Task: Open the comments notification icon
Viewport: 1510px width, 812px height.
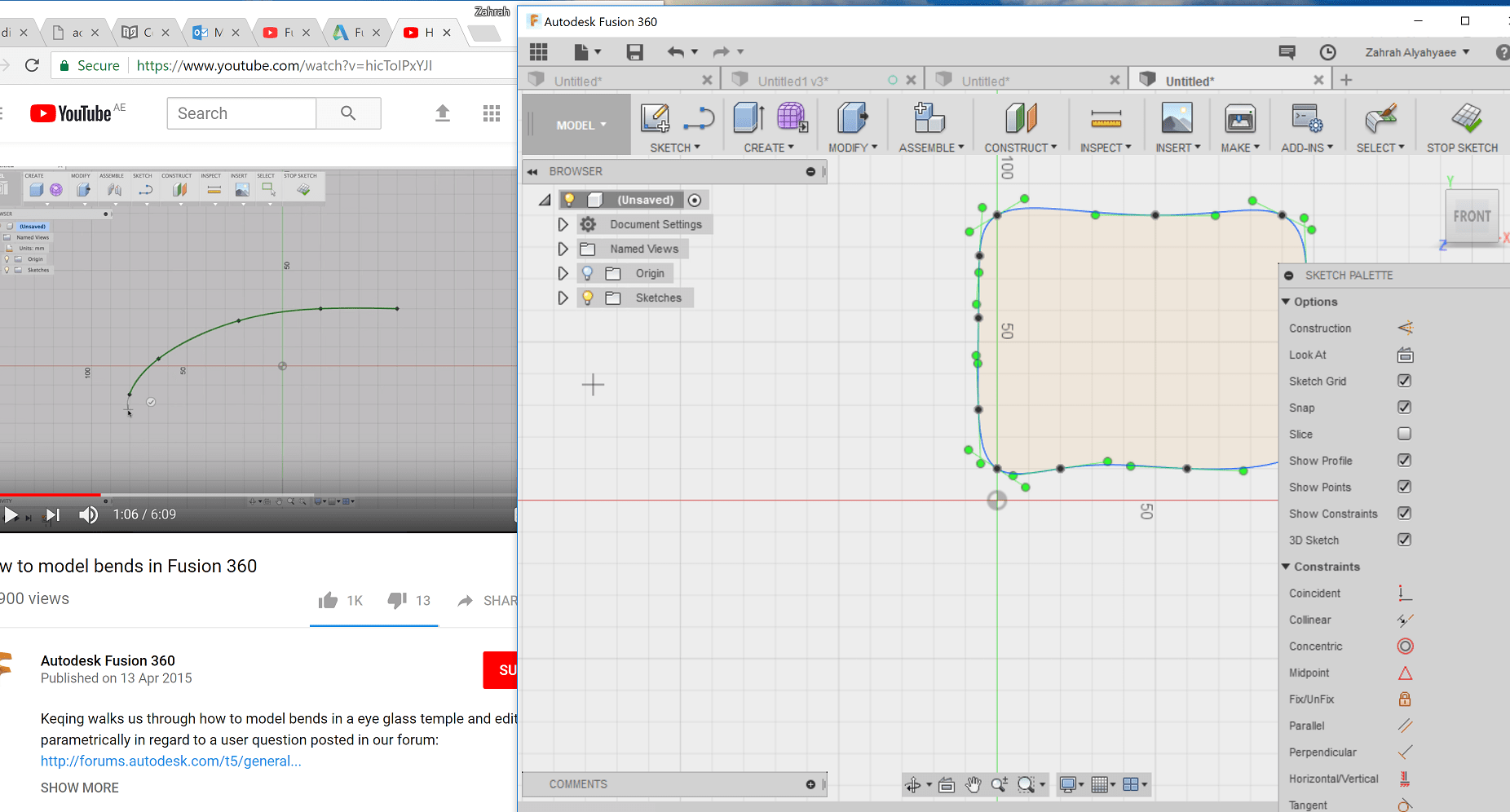Action: 1287,52
